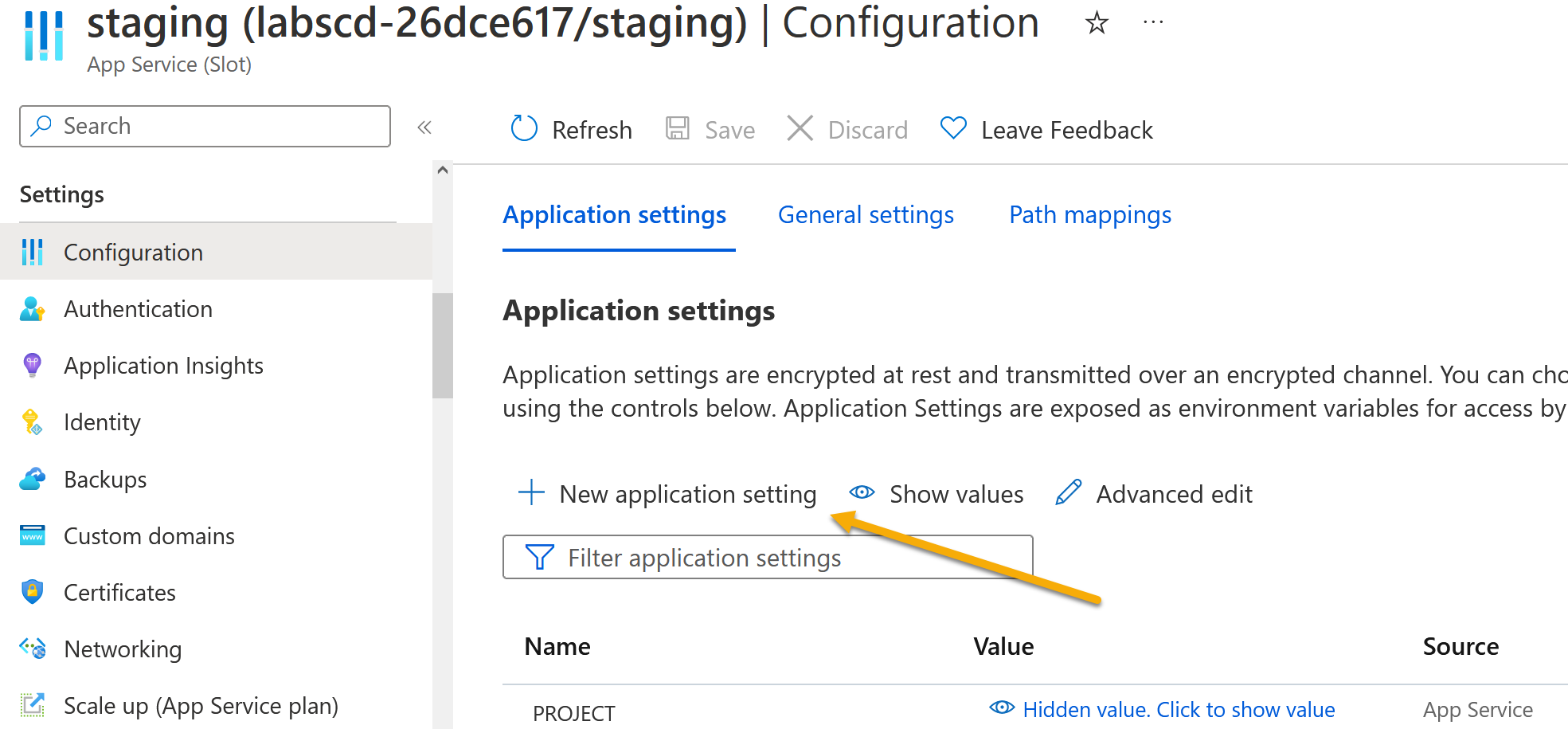Click the Configuration resource icon in header
1568x729 pixels.
pyautogui.click(x=44, y=36)
